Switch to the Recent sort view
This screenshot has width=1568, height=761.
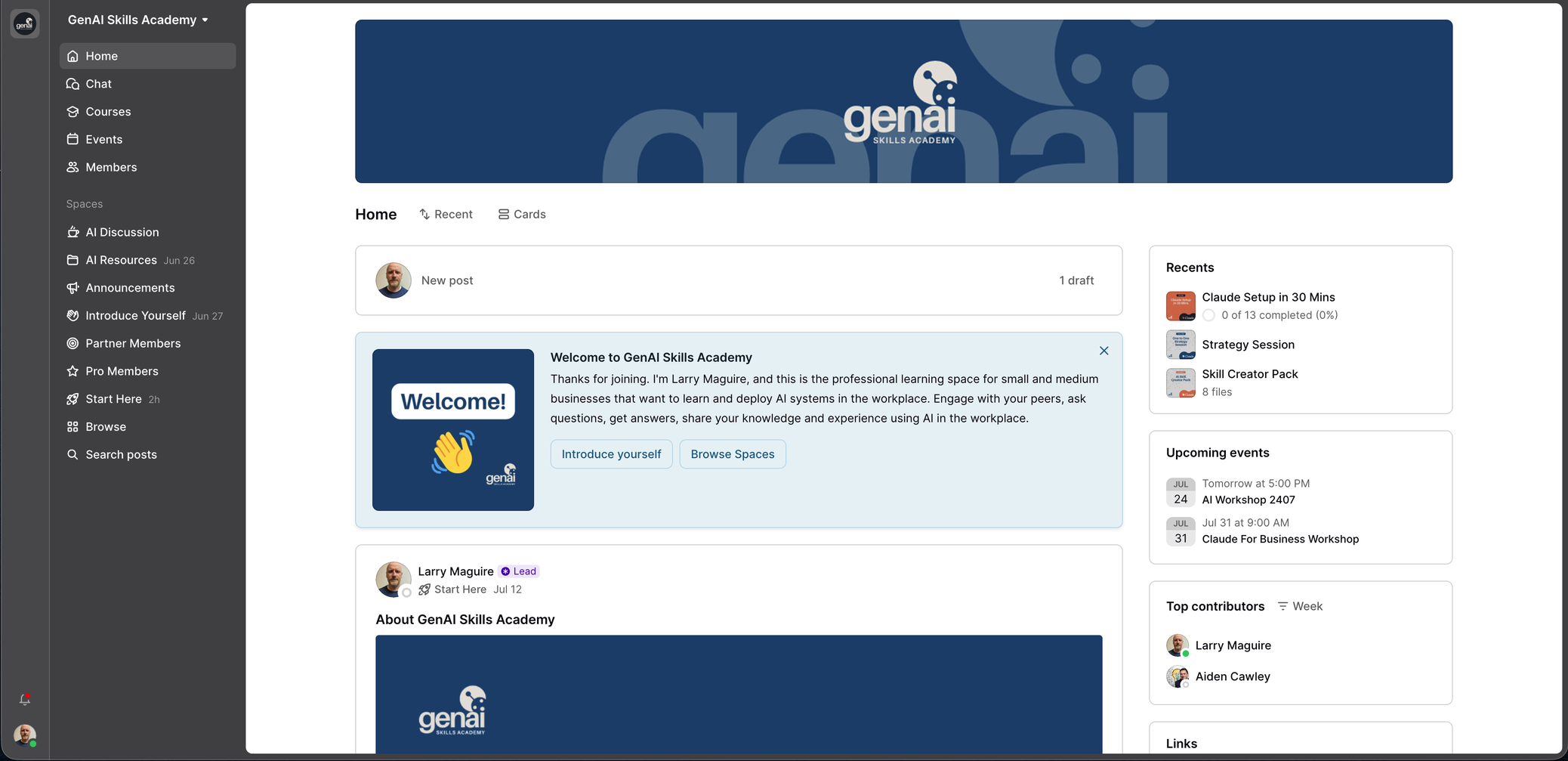pyautogui.click(x=446, y=215)
